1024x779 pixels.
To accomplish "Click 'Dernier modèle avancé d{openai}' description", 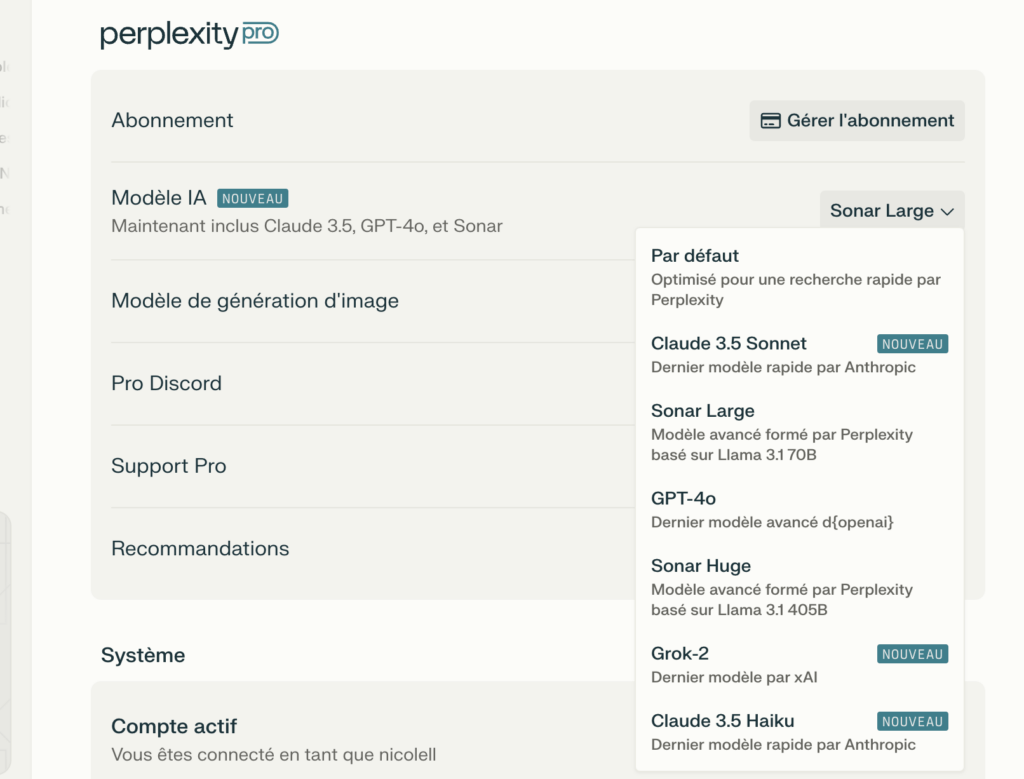I will point(772,522).
